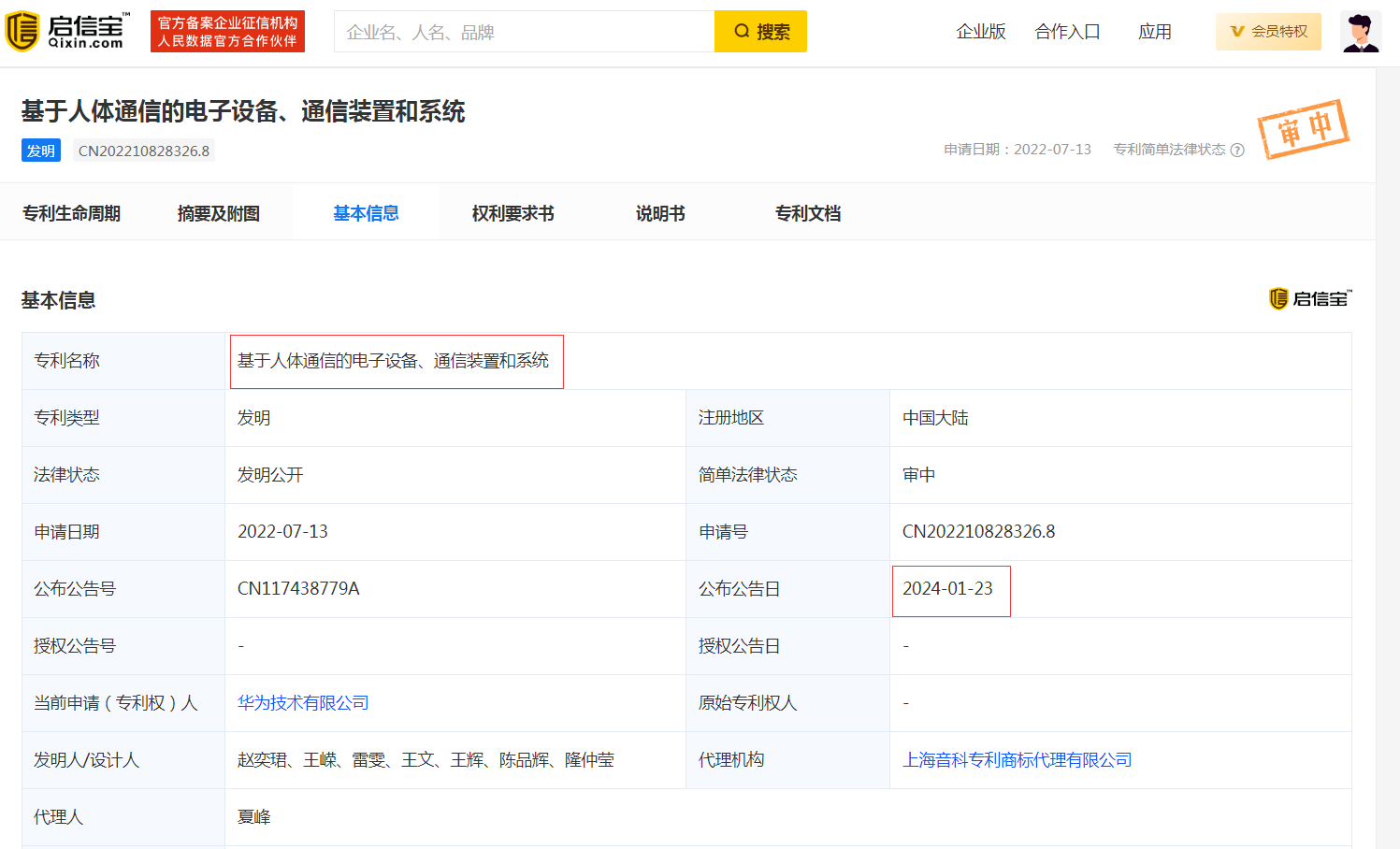Click the 启信宝 watermark logo in 基本信息

(1310, 299)
